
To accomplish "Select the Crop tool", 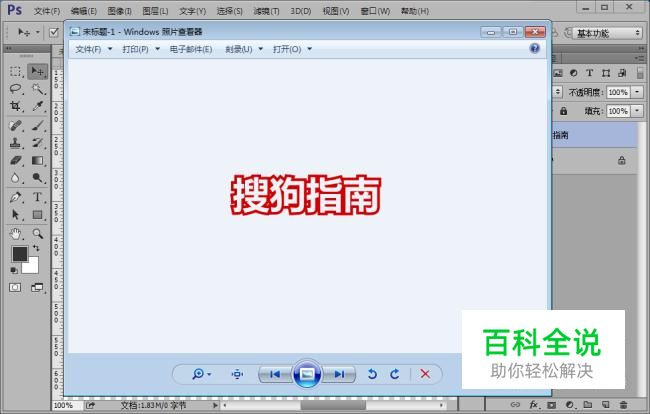I will click(x=15, y=106).
